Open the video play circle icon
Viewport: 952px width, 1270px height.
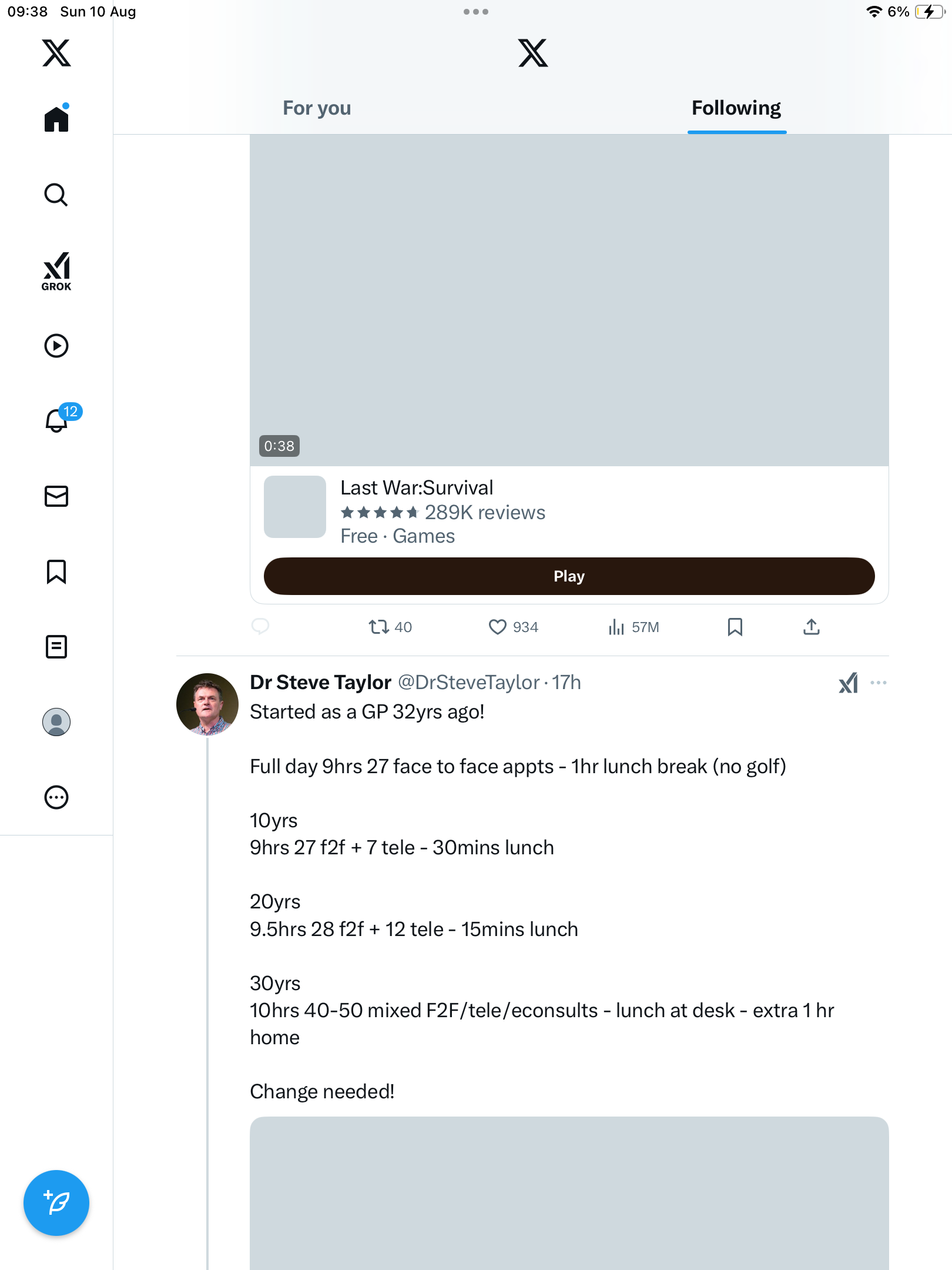[x=56, y=346]
